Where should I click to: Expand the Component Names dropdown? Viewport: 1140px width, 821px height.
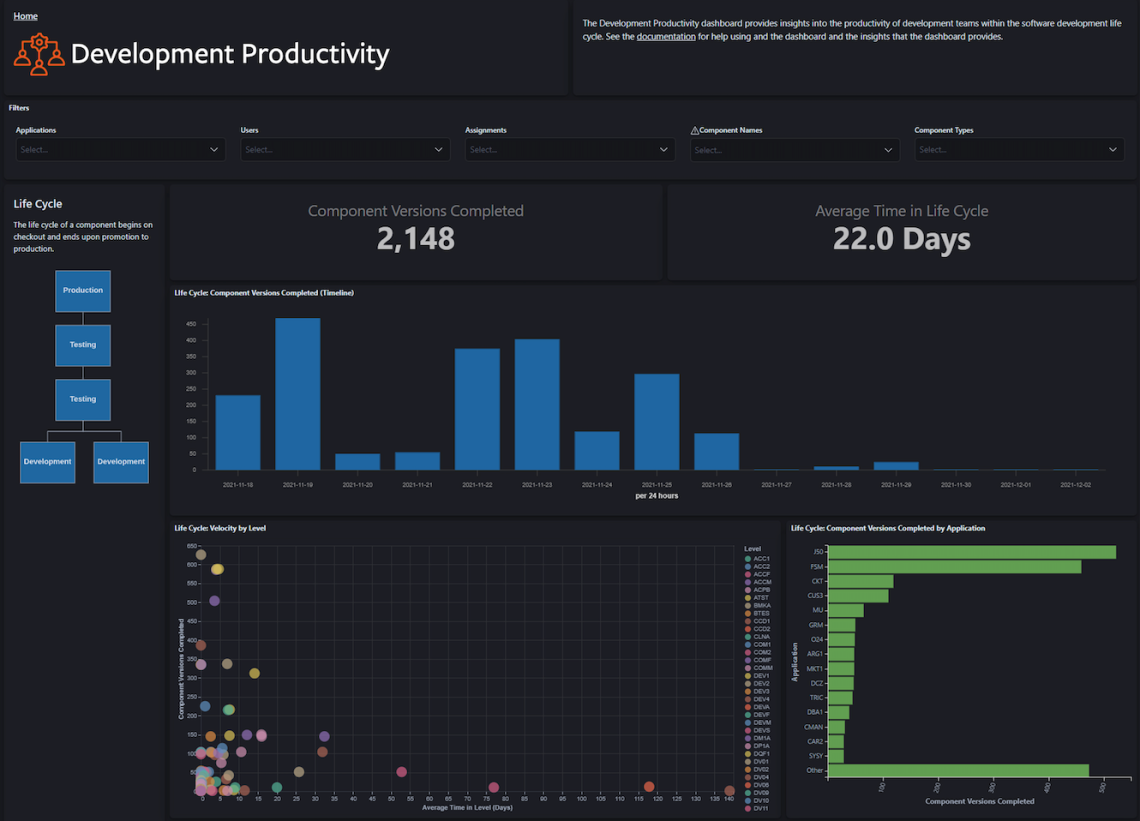pos(794,149)
